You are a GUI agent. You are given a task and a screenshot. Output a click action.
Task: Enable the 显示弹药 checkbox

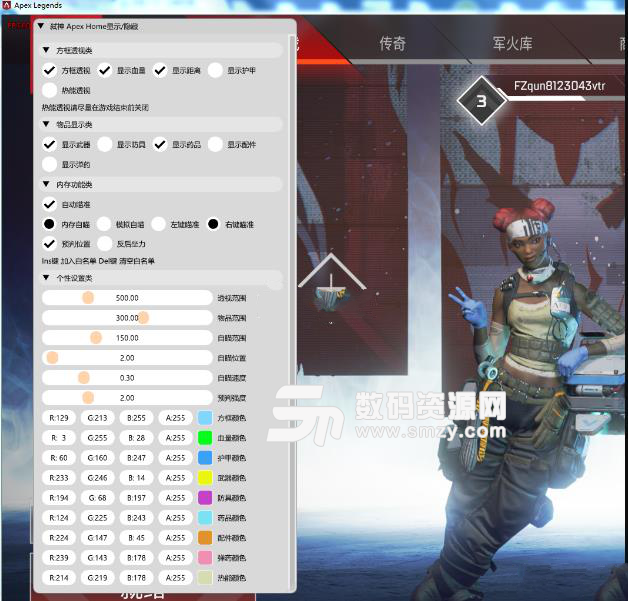tap(49, 164)
